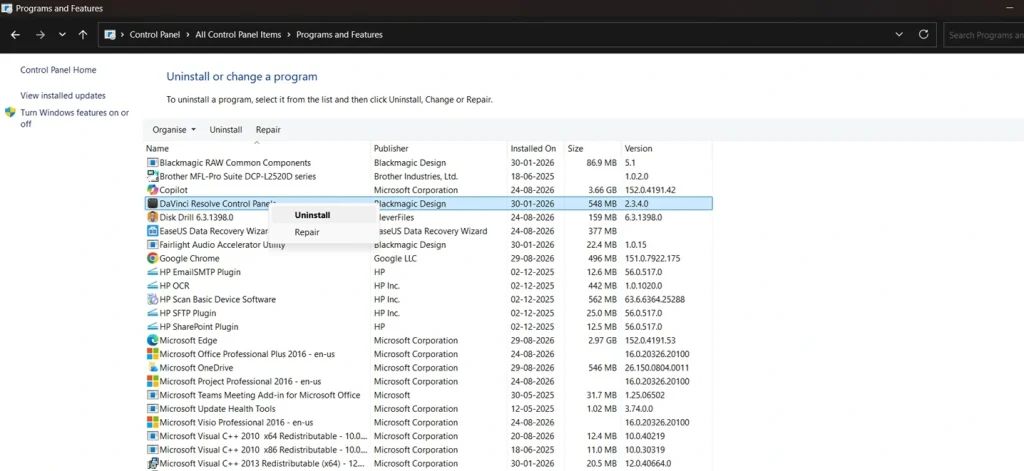Click Disk Drill version 6.3.1398.0 cell
This screenshot has height=471, width=1024.
click(643, 217)
